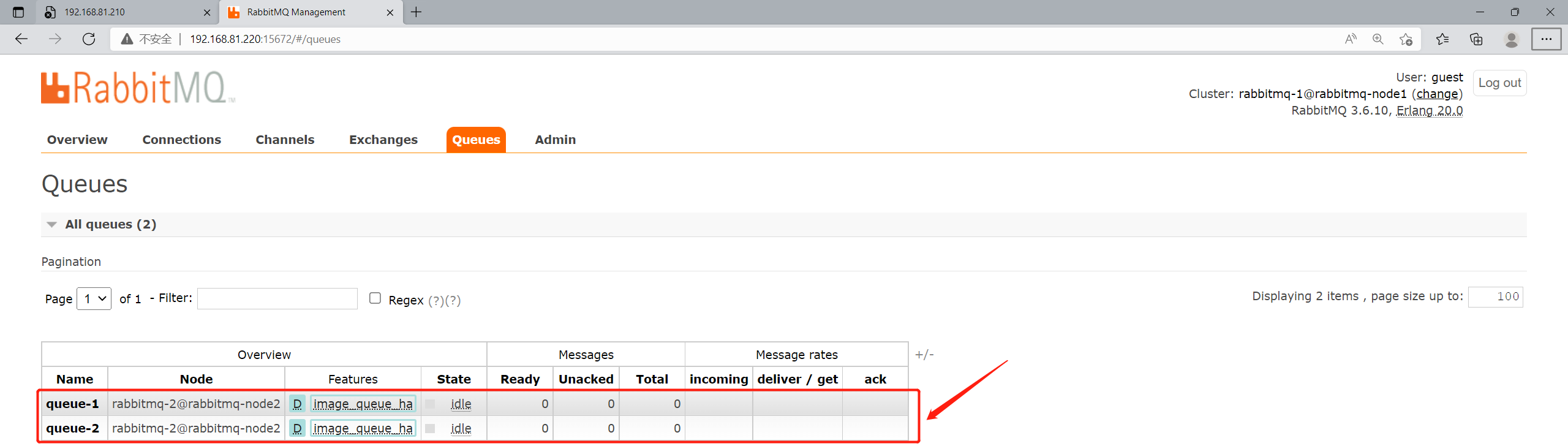Enable the Regex checkbox

click(375, 298)
